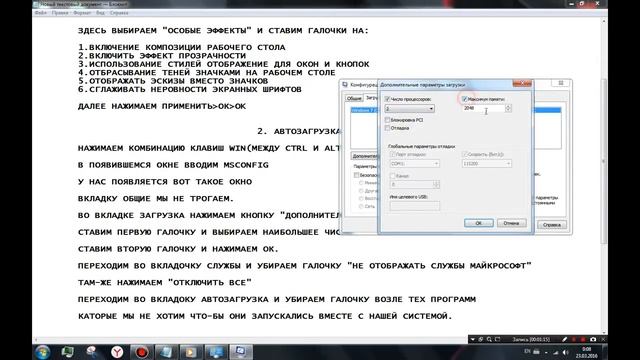Screen dimensions: 640x360
Task: Select the Сеть radio button in msconfig
Action: coord(361,207)
